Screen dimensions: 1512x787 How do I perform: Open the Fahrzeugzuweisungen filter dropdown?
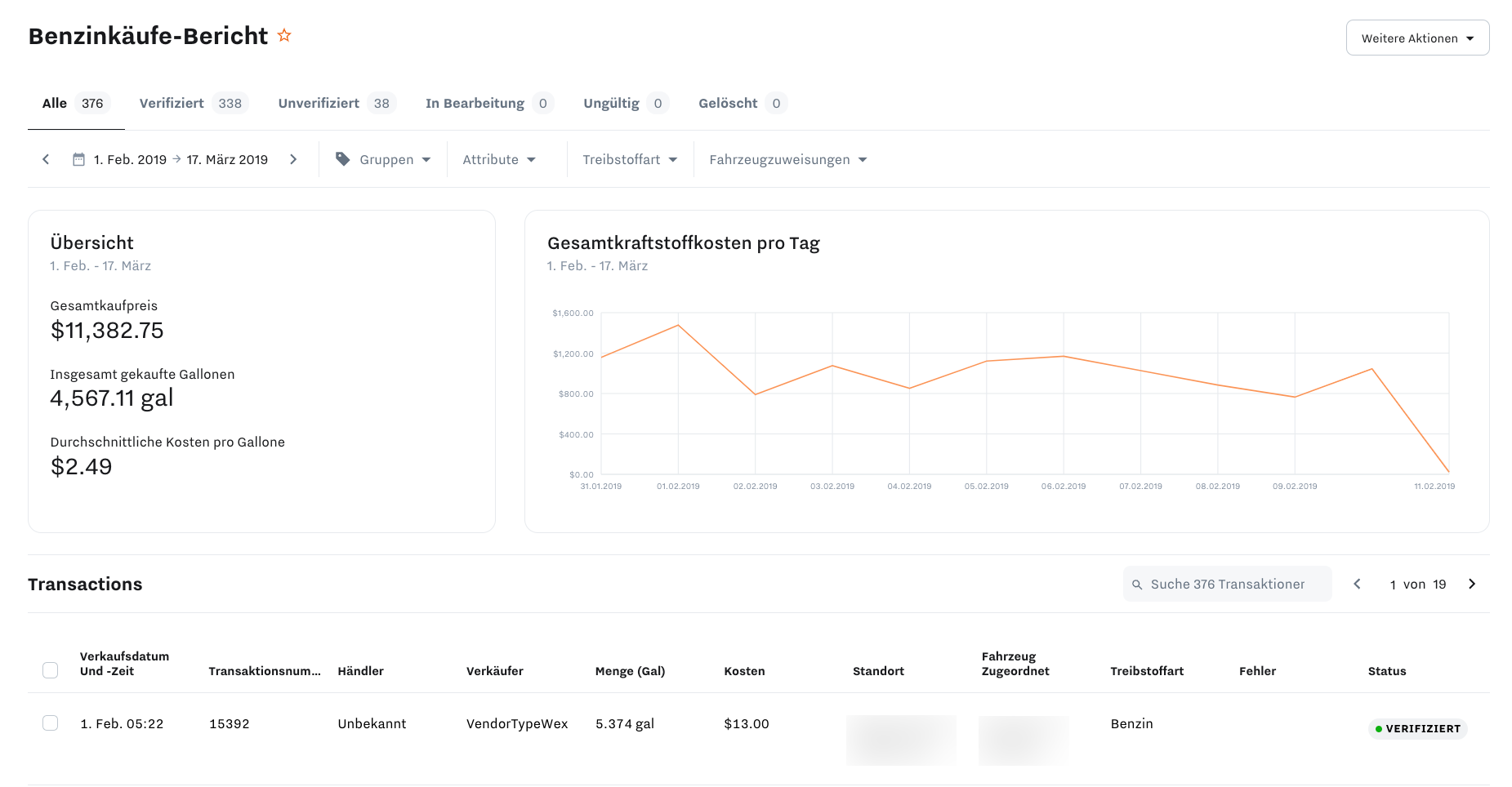click(787, 159)
